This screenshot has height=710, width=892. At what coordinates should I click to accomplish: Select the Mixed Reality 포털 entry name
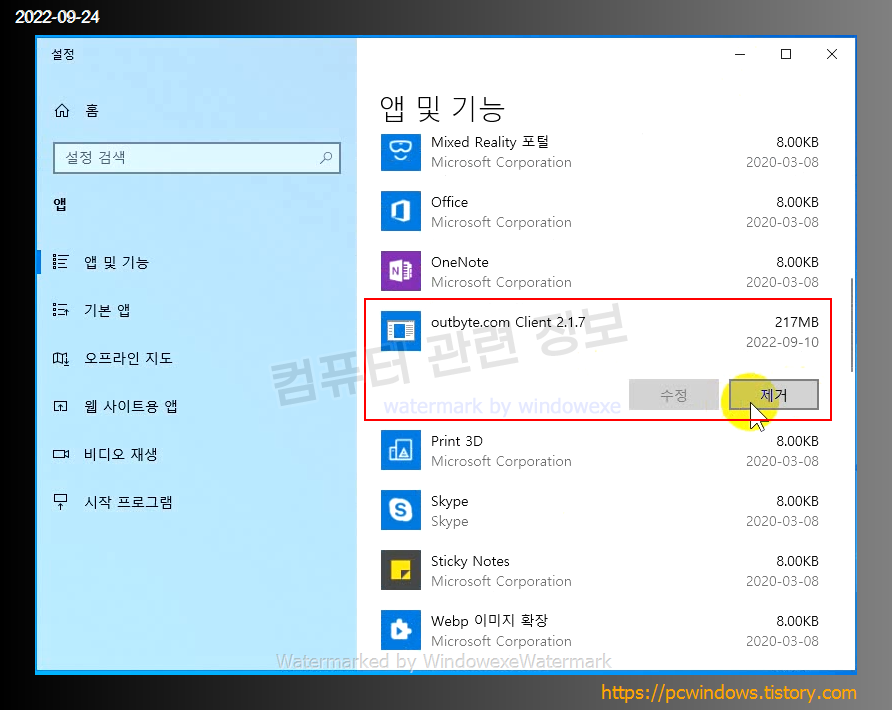pyautogui.click(x=490, y=142)
